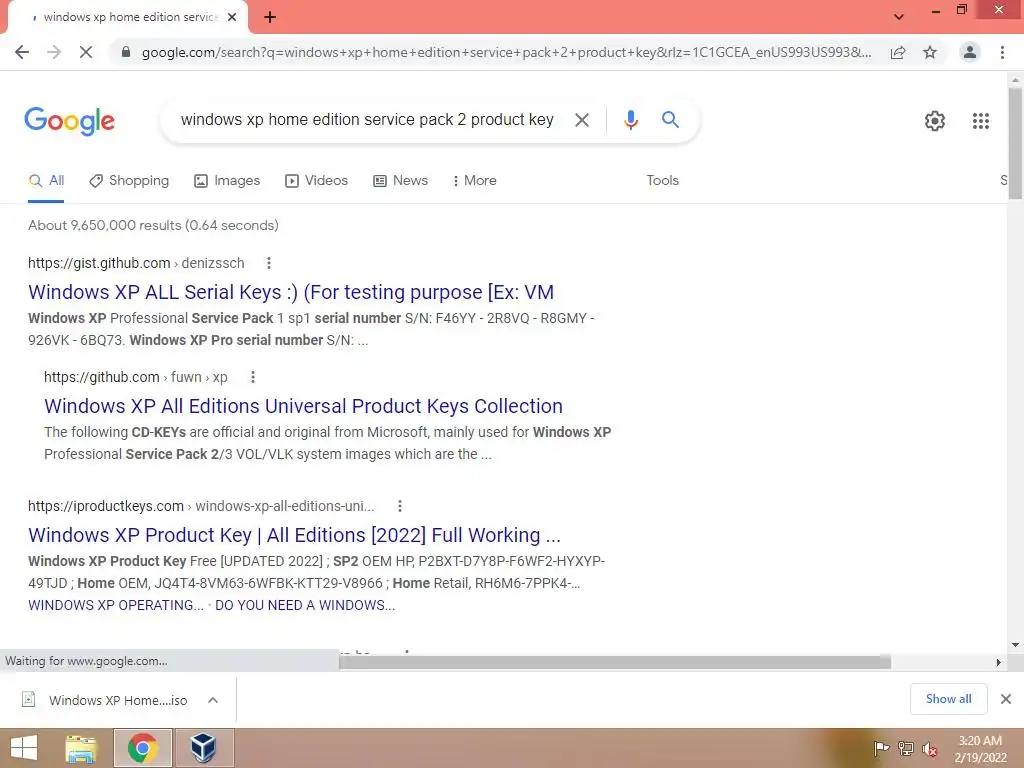Open search Tools options
This screenshot has width=1024, height=768.
662,180
